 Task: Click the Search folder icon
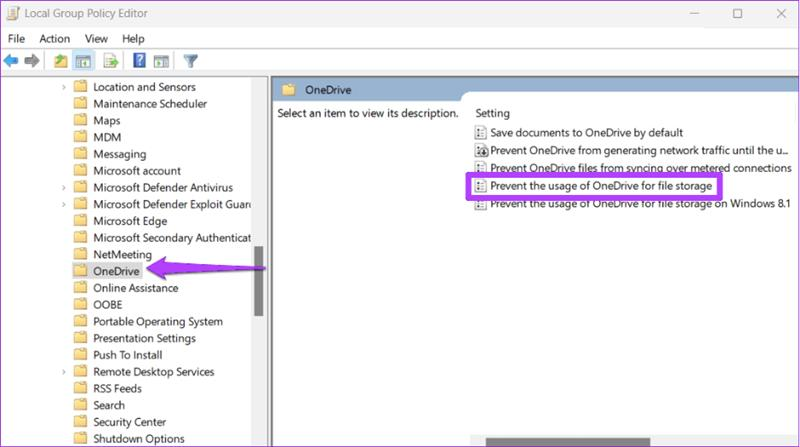pos(80,405)
